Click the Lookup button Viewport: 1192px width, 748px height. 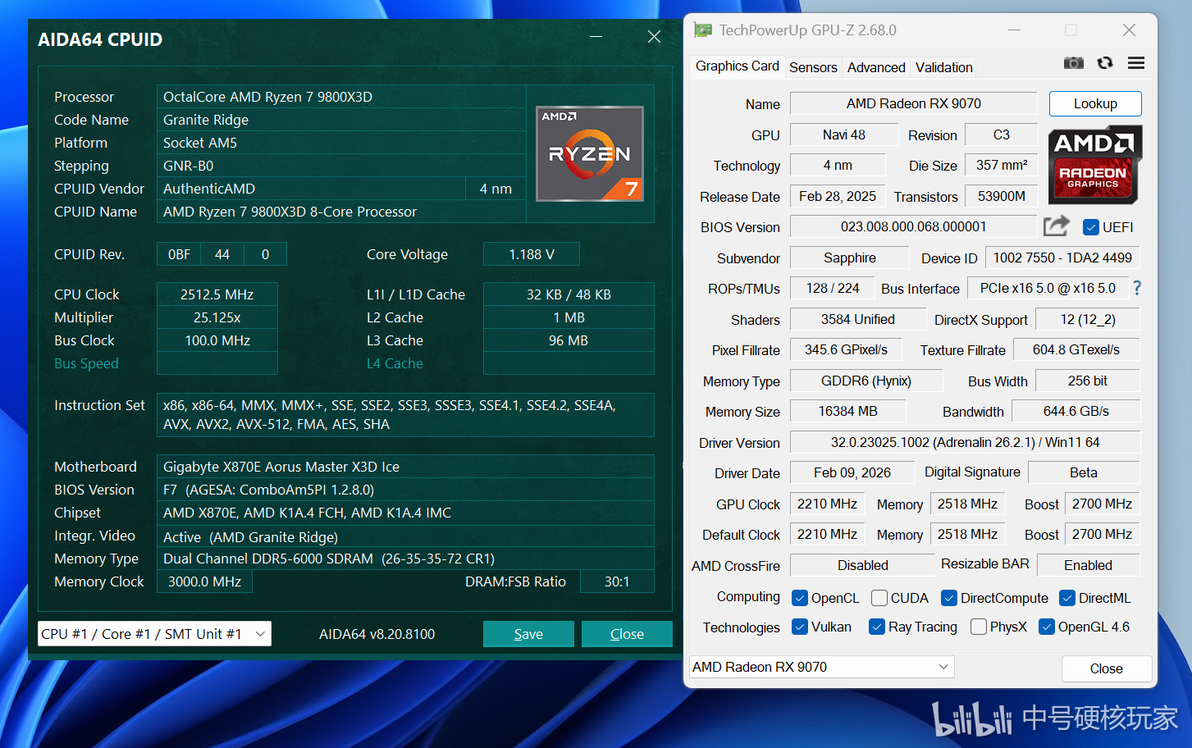tap(1095, 103)
